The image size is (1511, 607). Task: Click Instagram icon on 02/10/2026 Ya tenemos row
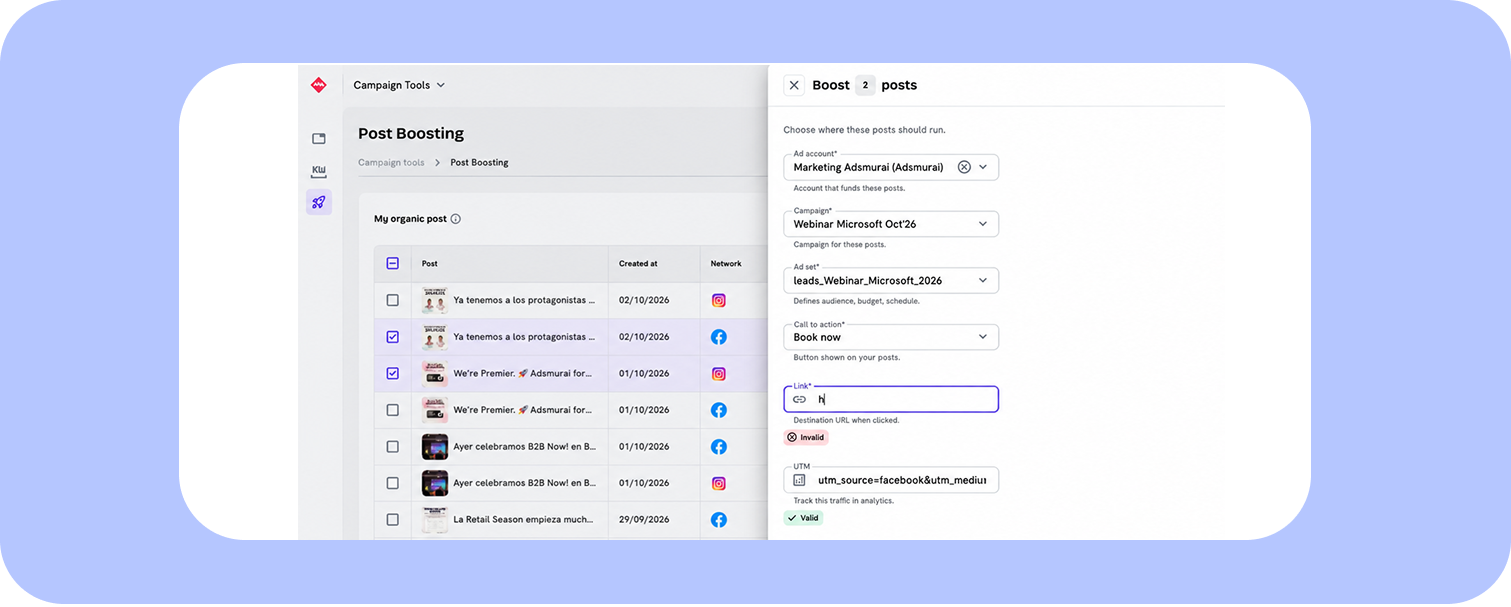click(718, 300)
